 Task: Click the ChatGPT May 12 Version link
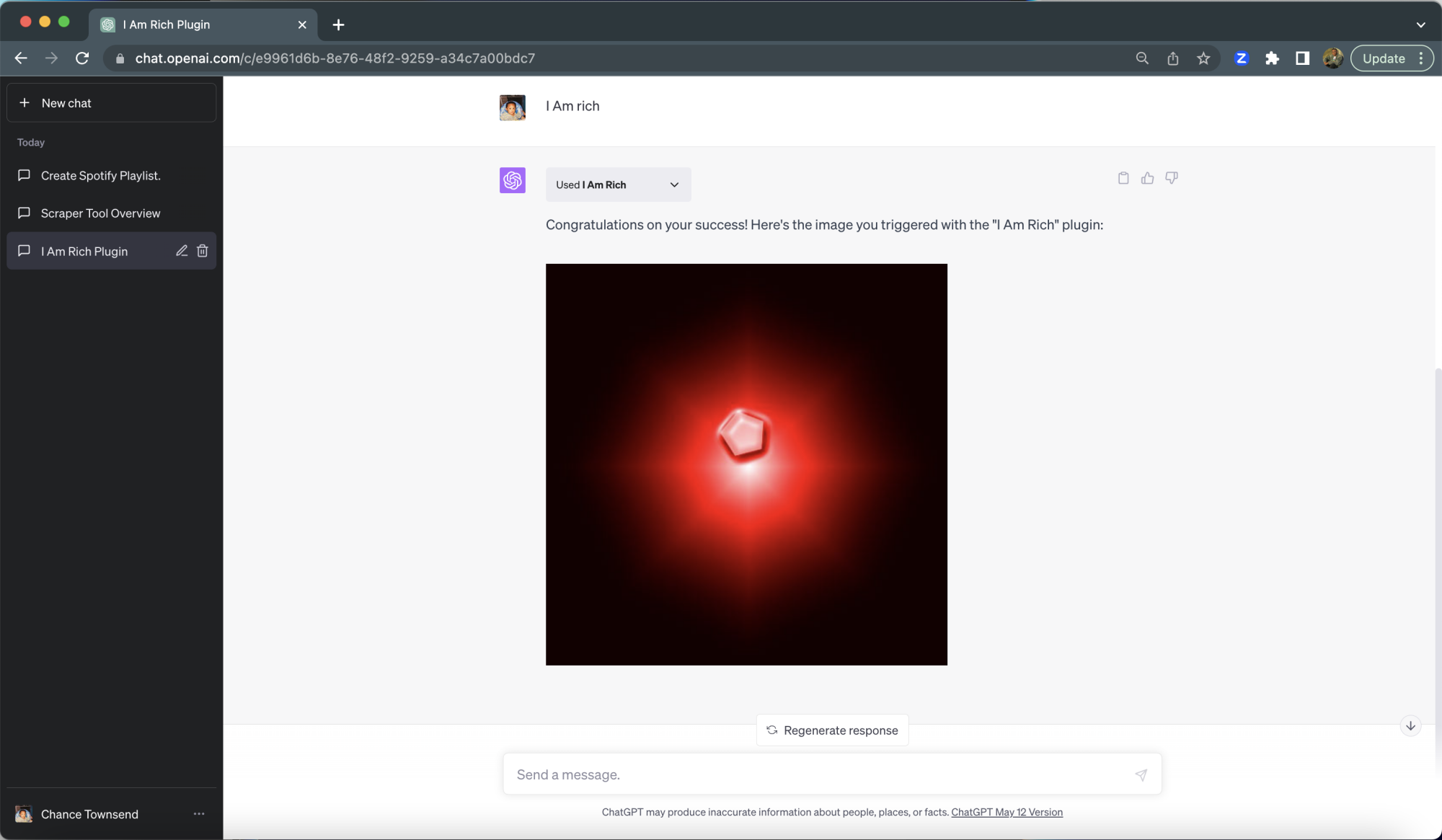tap(1006, 812)
